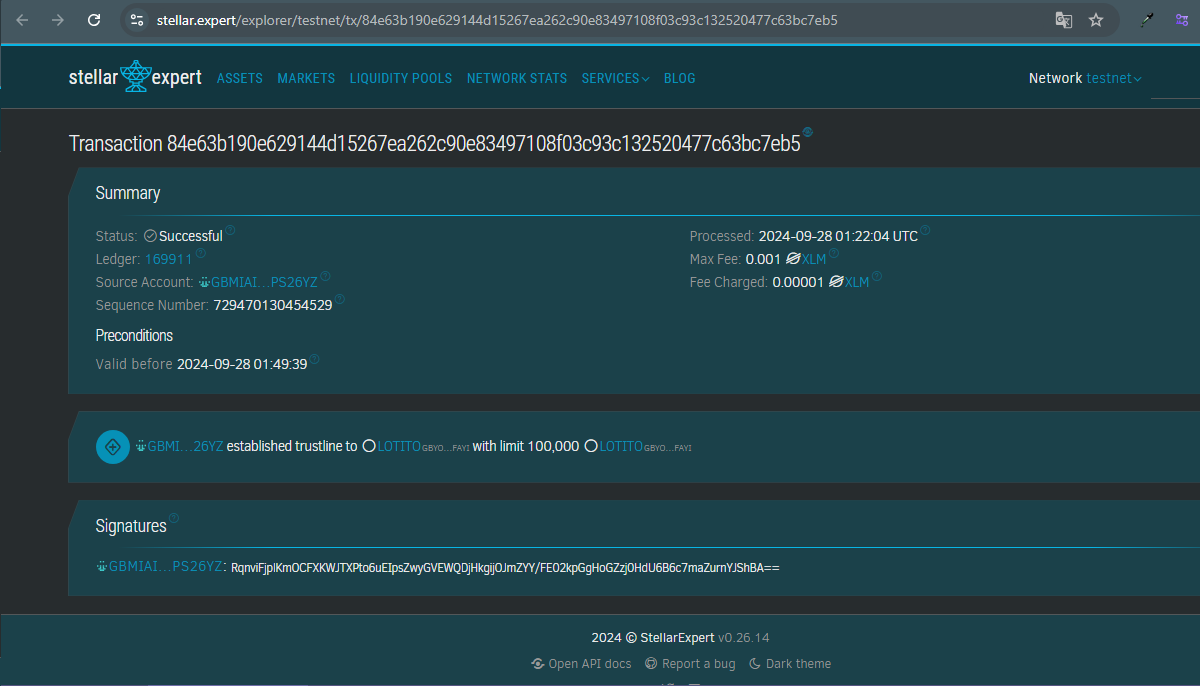View site information icon in address bar
The height and width of the screenshot is (686, 1200).
(x=138, y=20)
